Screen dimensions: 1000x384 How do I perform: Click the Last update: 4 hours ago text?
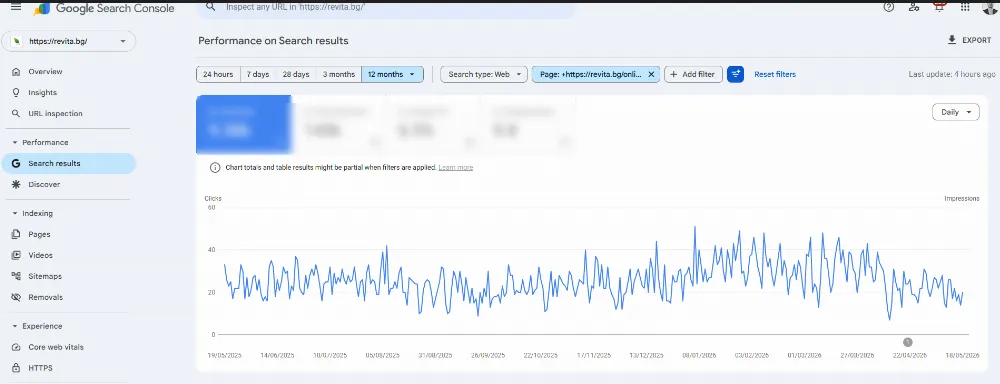(952, 74)
